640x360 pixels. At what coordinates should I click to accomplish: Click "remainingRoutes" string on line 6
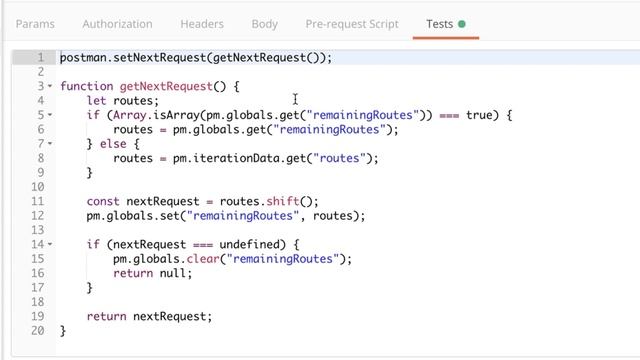[x=329, y=129]
